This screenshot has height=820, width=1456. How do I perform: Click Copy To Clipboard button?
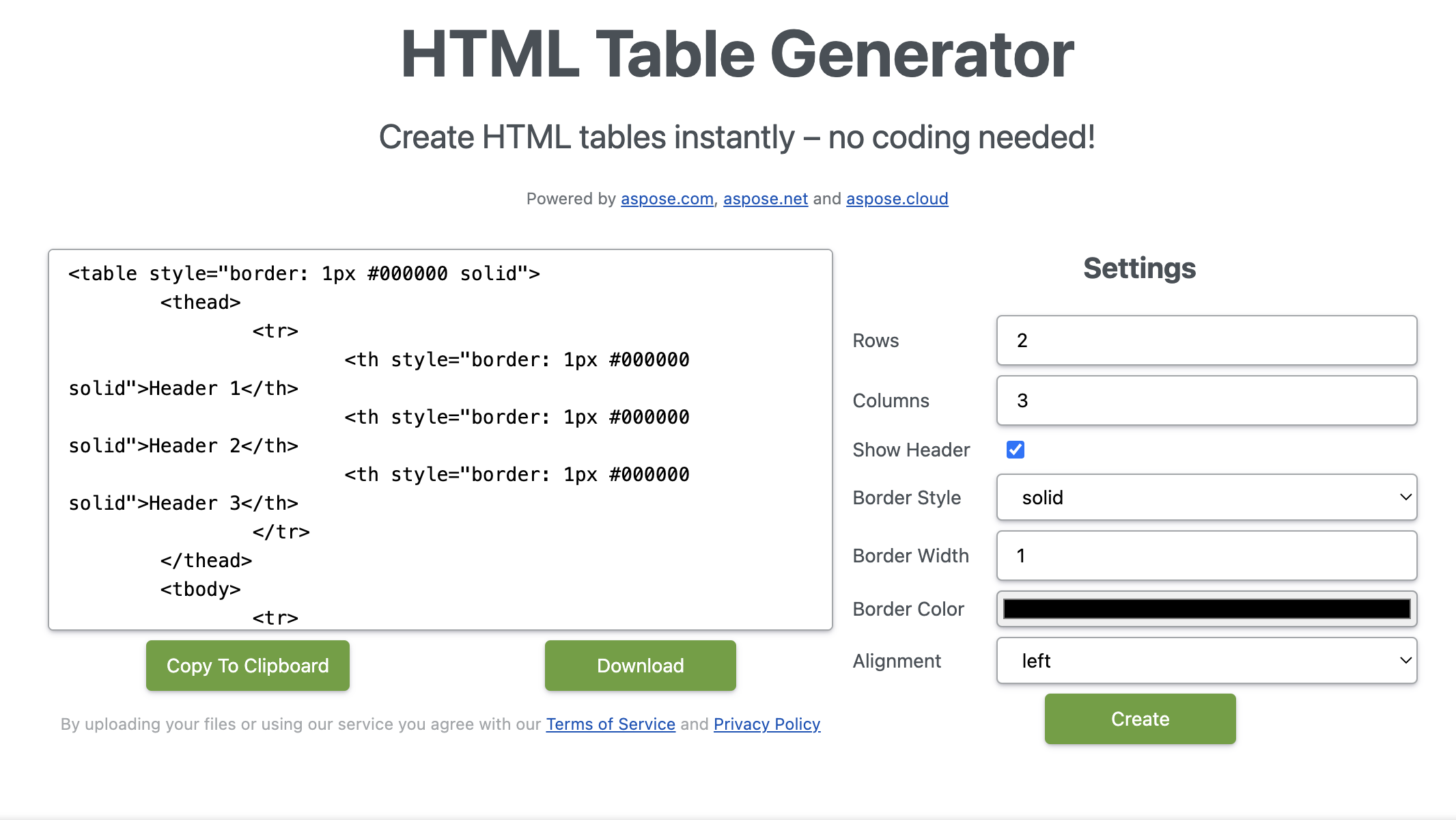pos(248,666)
